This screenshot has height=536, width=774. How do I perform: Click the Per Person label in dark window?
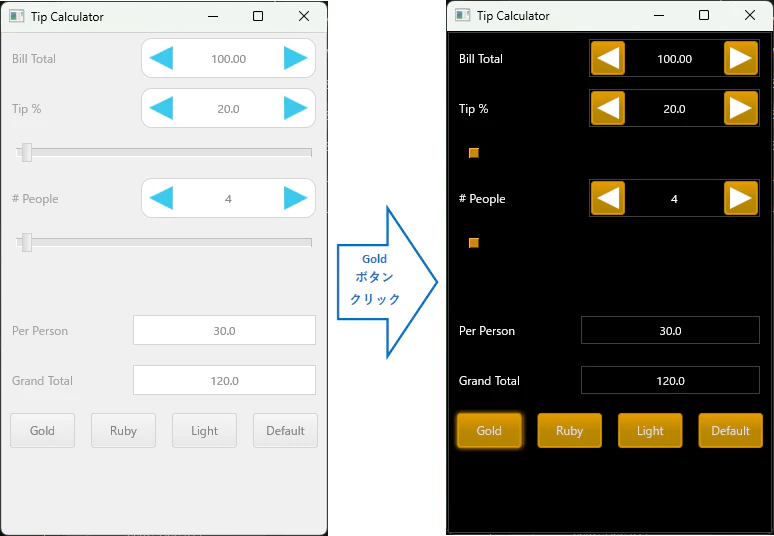coord(487,331)
